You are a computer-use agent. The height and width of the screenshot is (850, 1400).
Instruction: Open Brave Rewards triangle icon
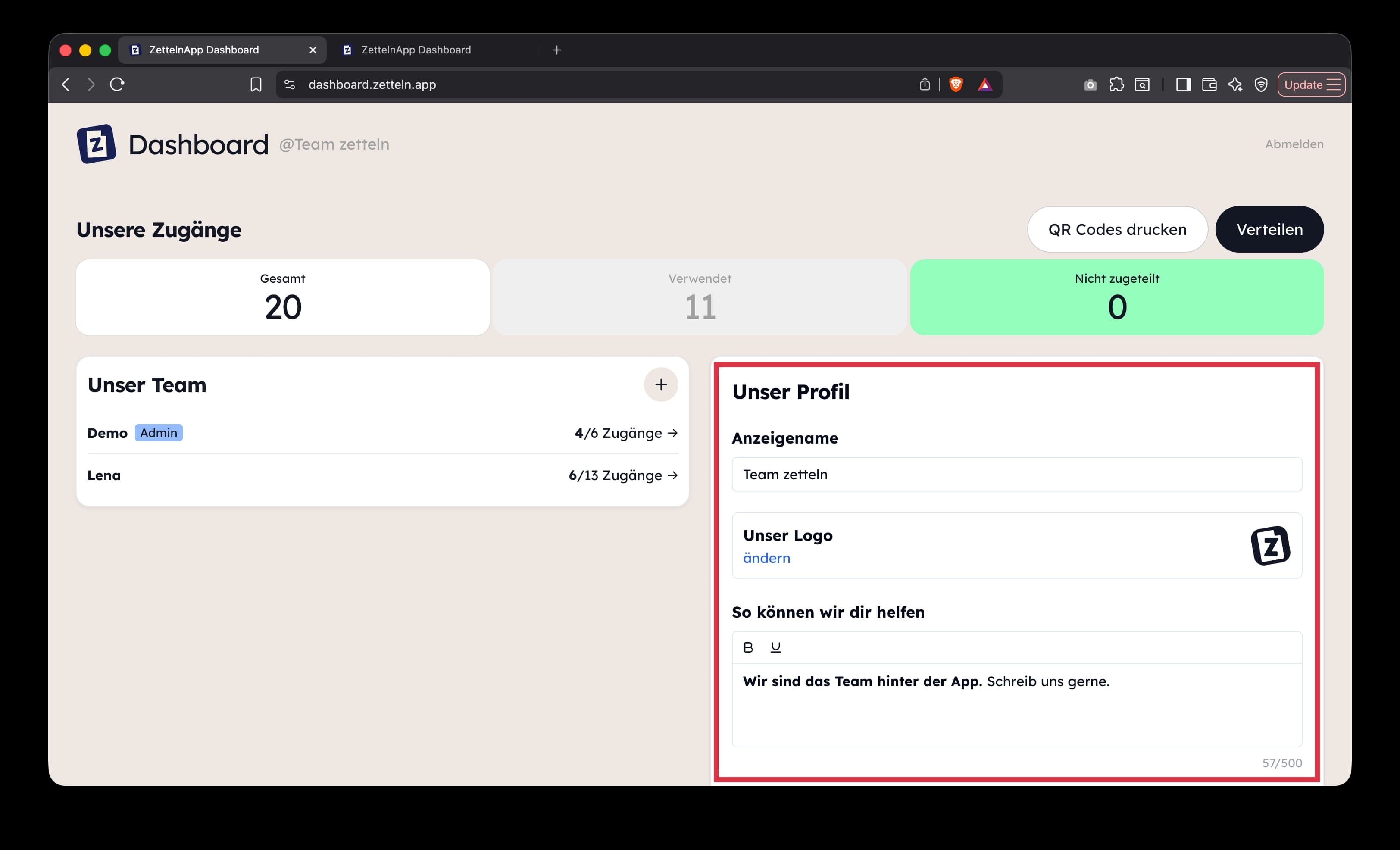(x=984, y=84)
